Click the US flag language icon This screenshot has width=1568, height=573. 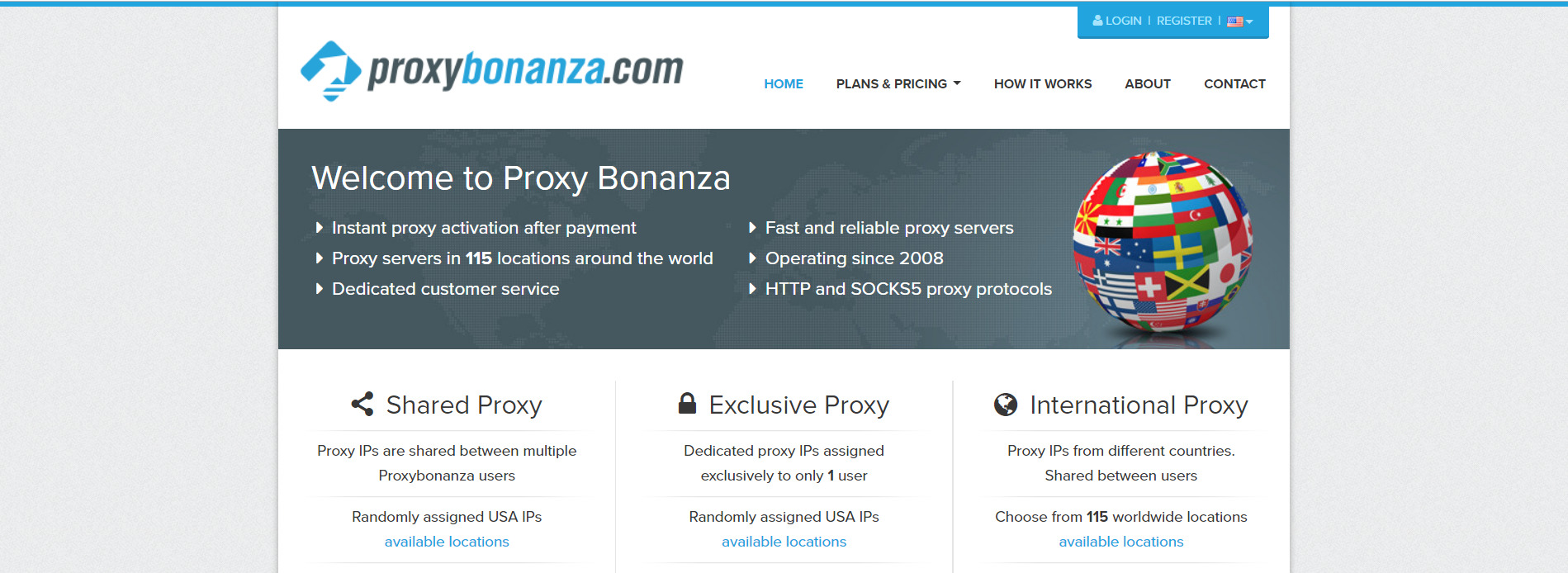coord(1234,21)
